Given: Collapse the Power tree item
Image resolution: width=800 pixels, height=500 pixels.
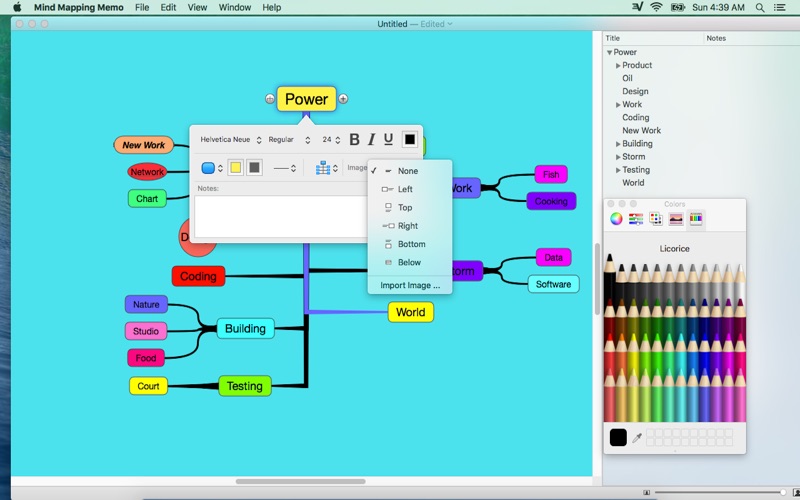Looking at the screenshot, I should pyautogui.click(x=609, y=52).
